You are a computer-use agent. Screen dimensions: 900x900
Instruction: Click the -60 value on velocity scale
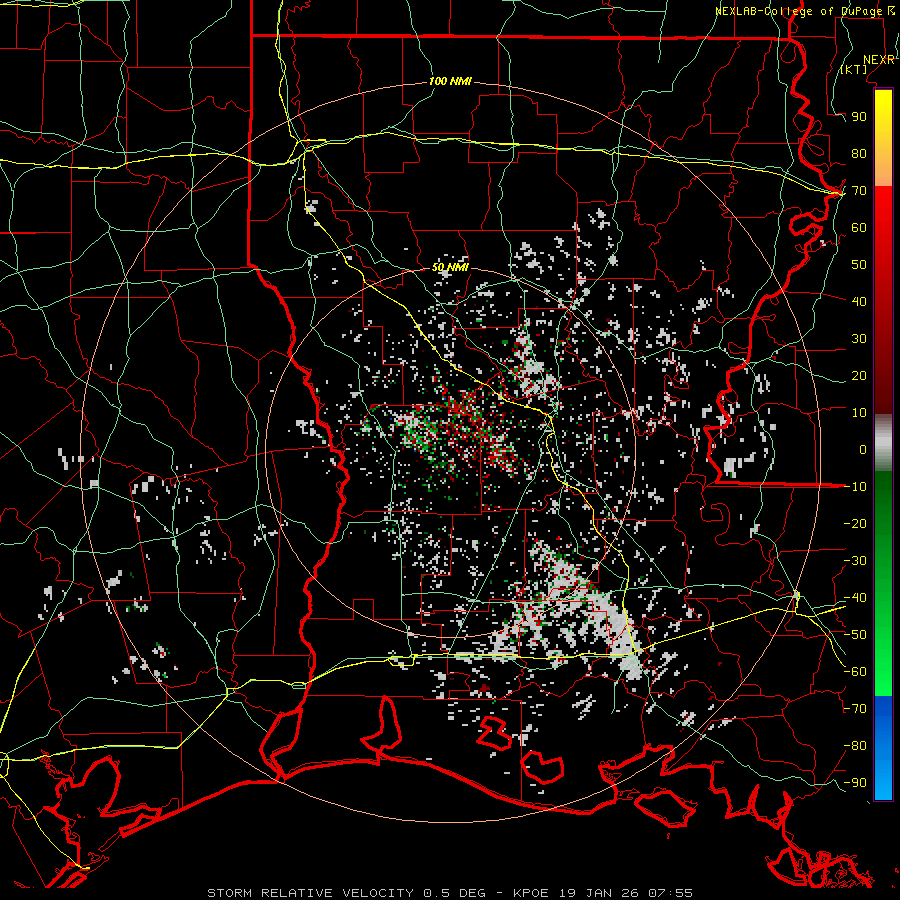point(855,672)
